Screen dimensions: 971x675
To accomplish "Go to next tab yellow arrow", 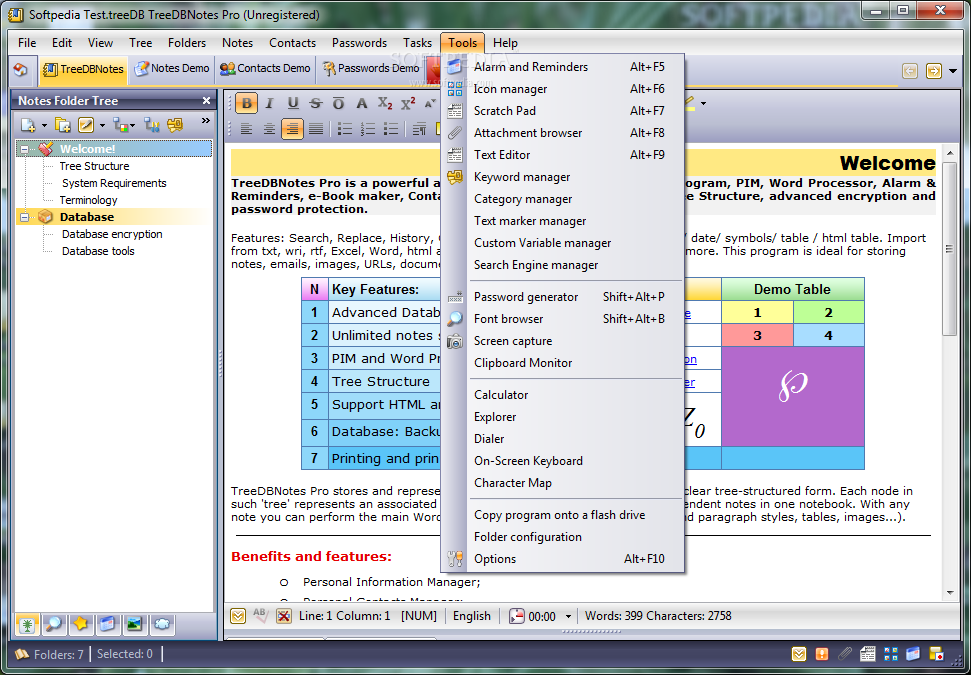I will pyautogui.click(x=934, y=71).
